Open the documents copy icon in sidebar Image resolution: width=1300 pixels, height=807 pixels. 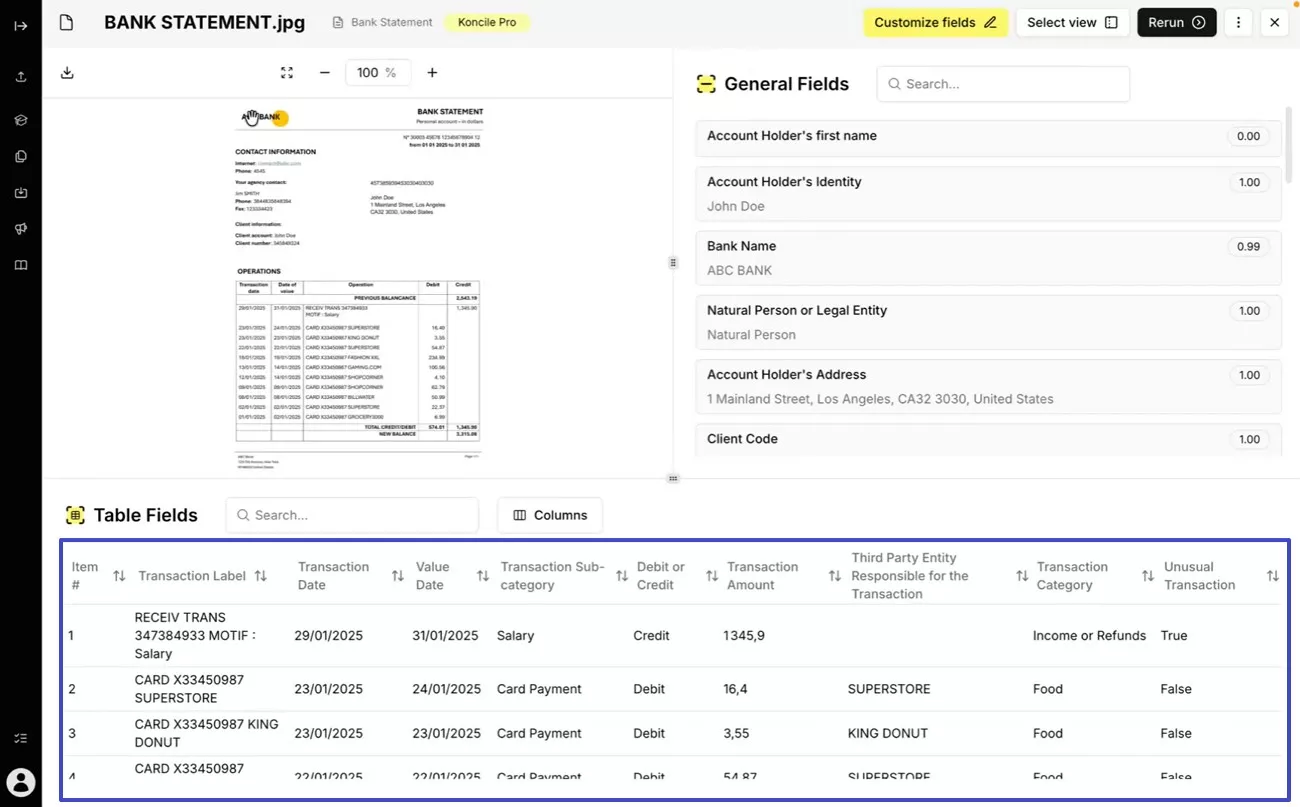point(20,157)
